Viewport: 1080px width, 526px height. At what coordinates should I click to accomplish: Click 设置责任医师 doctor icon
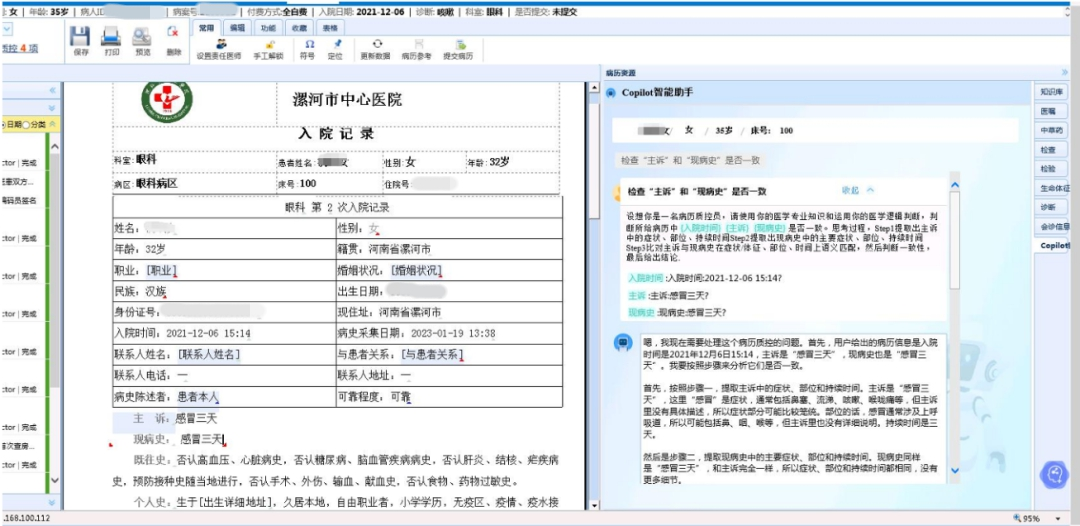(x=221, y=43)
